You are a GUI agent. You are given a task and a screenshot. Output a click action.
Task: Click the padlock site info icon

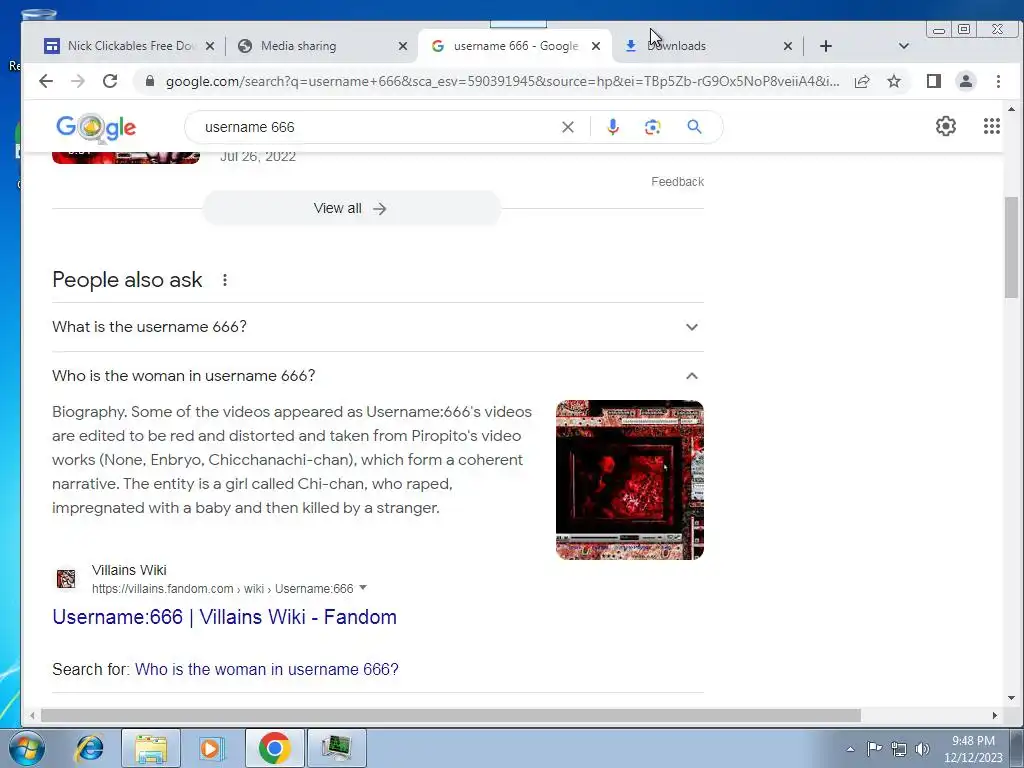pos(150,81)
